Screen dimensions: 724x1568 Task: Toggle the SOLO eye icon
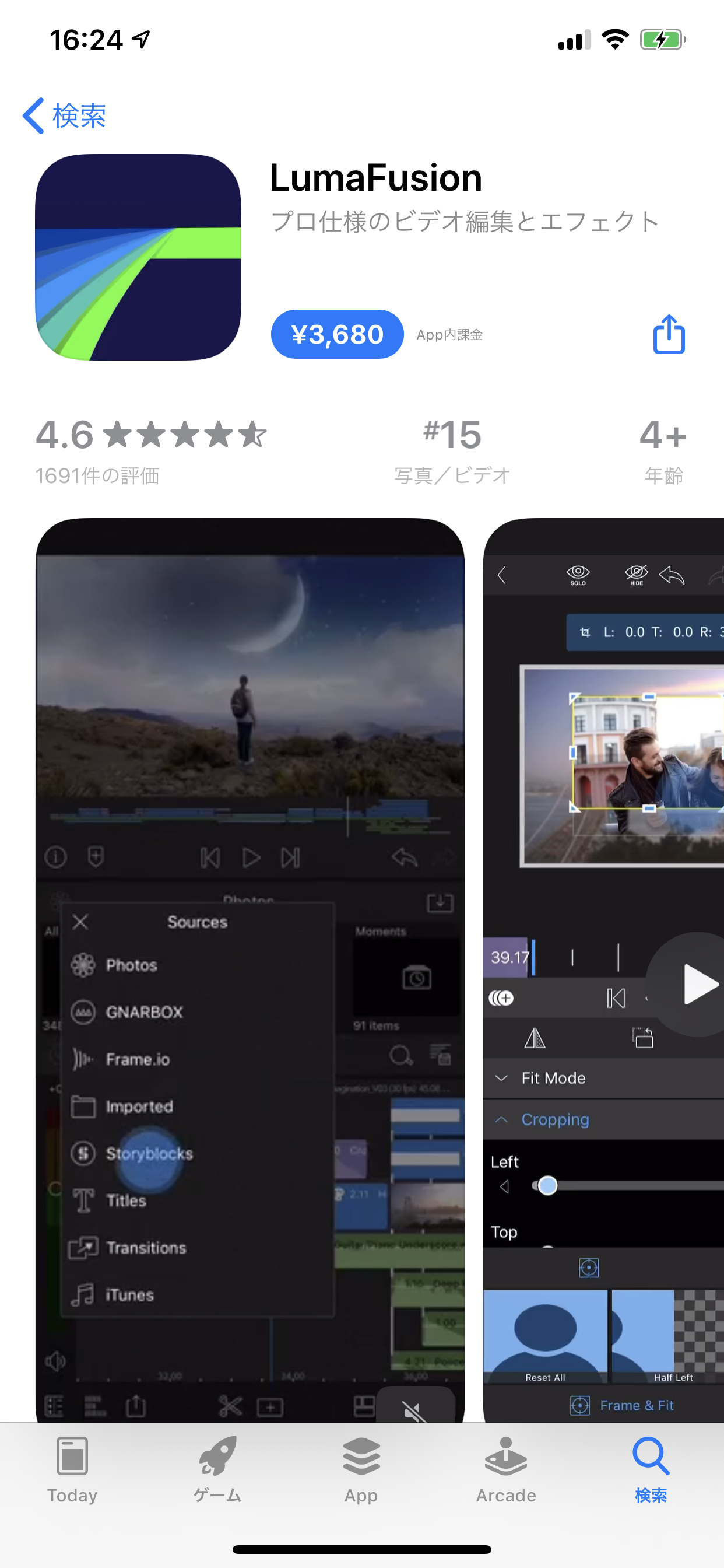click(x=578, y=575)
